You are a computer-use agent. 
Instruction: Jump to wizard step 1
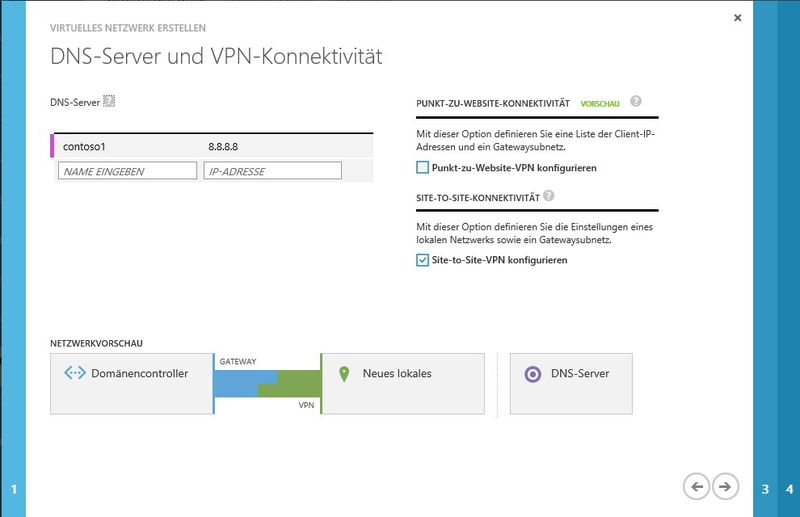[13, 489]
